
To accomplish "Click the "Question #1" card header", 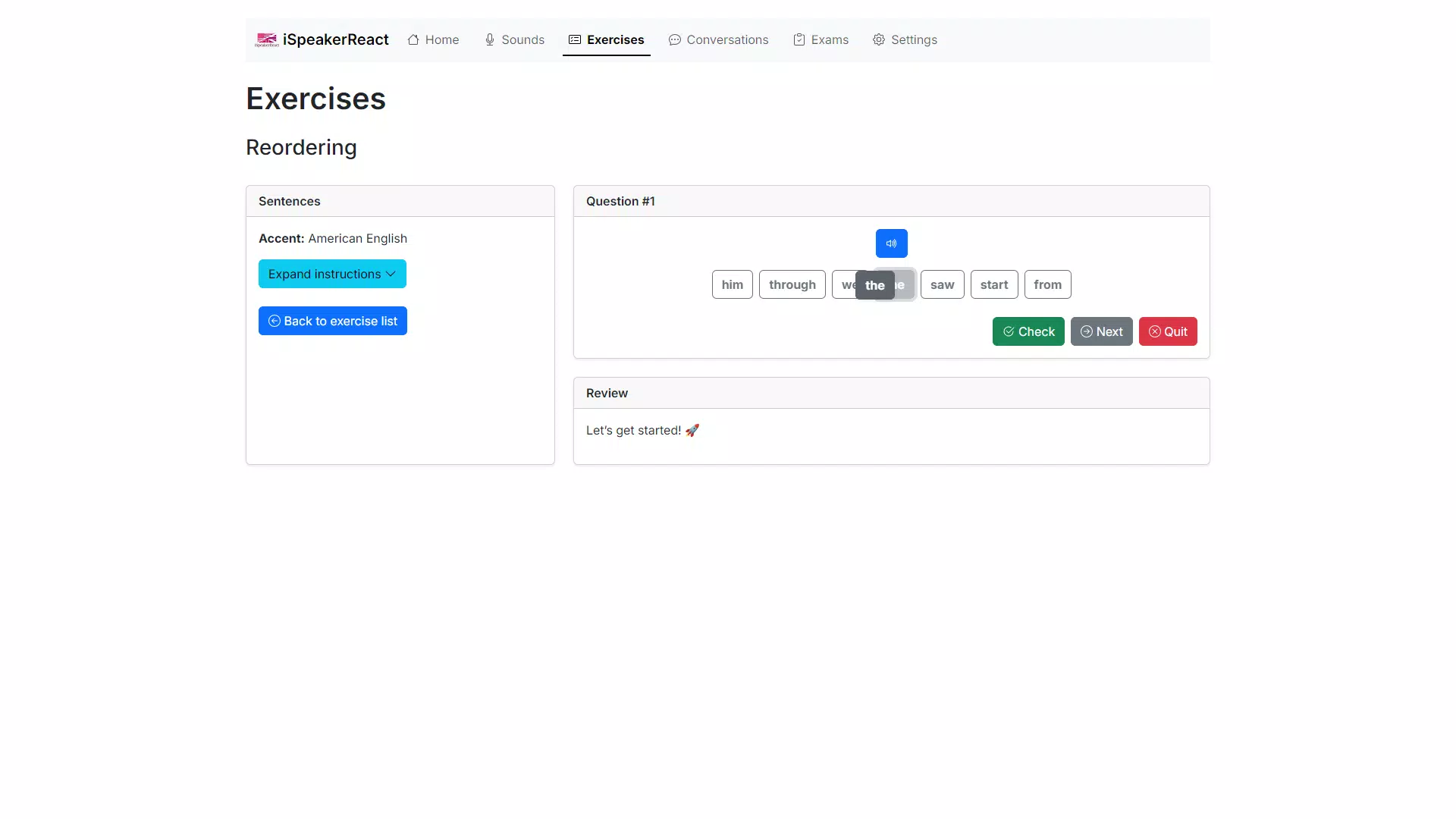I will pos(892,201).
